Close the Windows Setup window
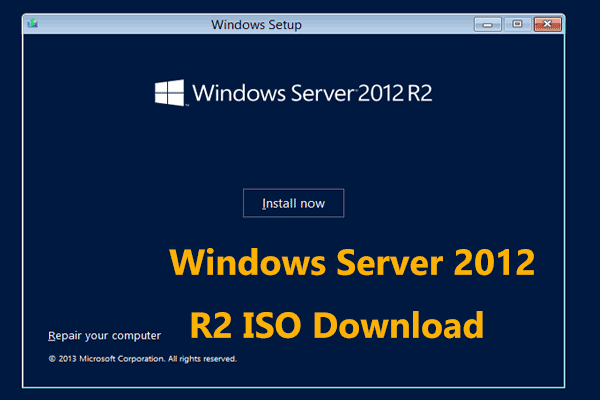Viewport: 600px width, 400px height. coord(548,24)
